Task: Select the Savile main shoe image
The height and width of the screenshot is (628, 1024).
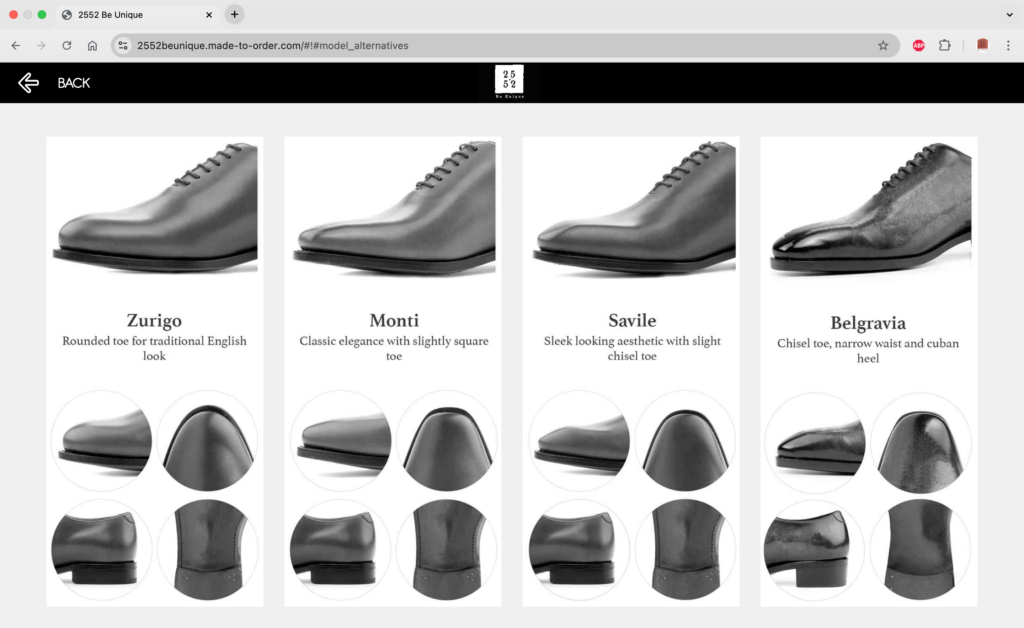Action: 631,208
